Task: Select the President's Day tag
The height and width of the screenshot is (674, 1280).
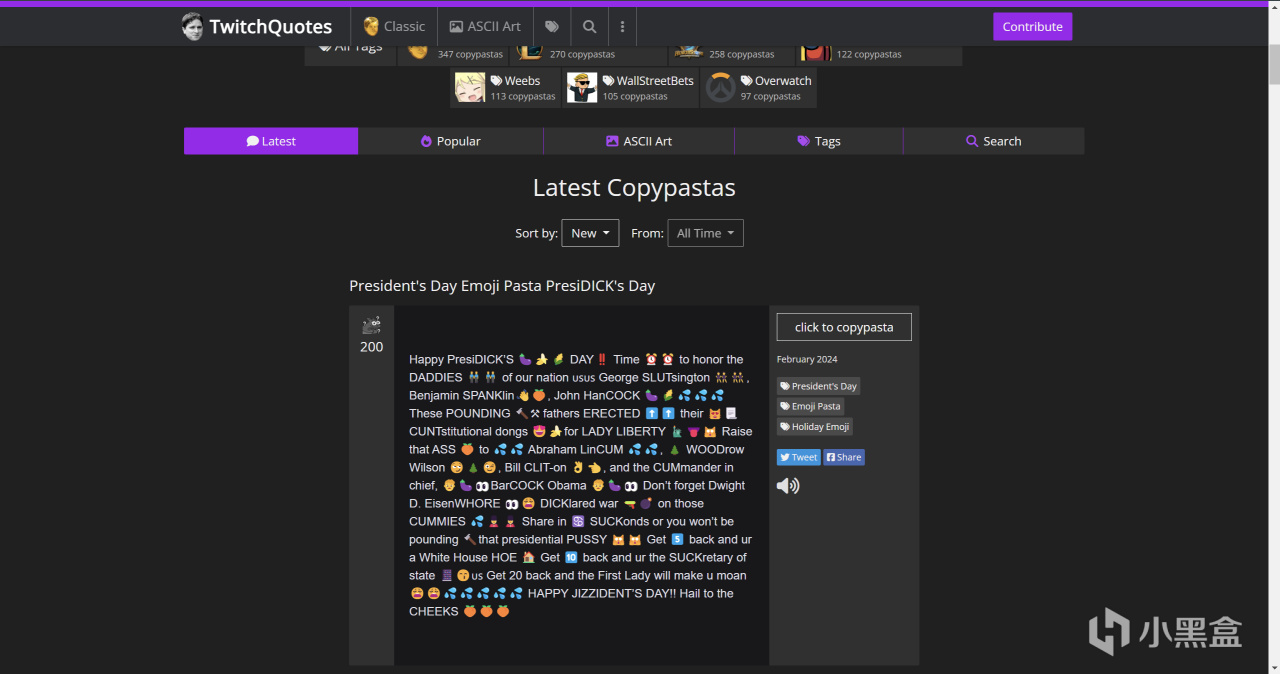Action: (x=818, y=386)
